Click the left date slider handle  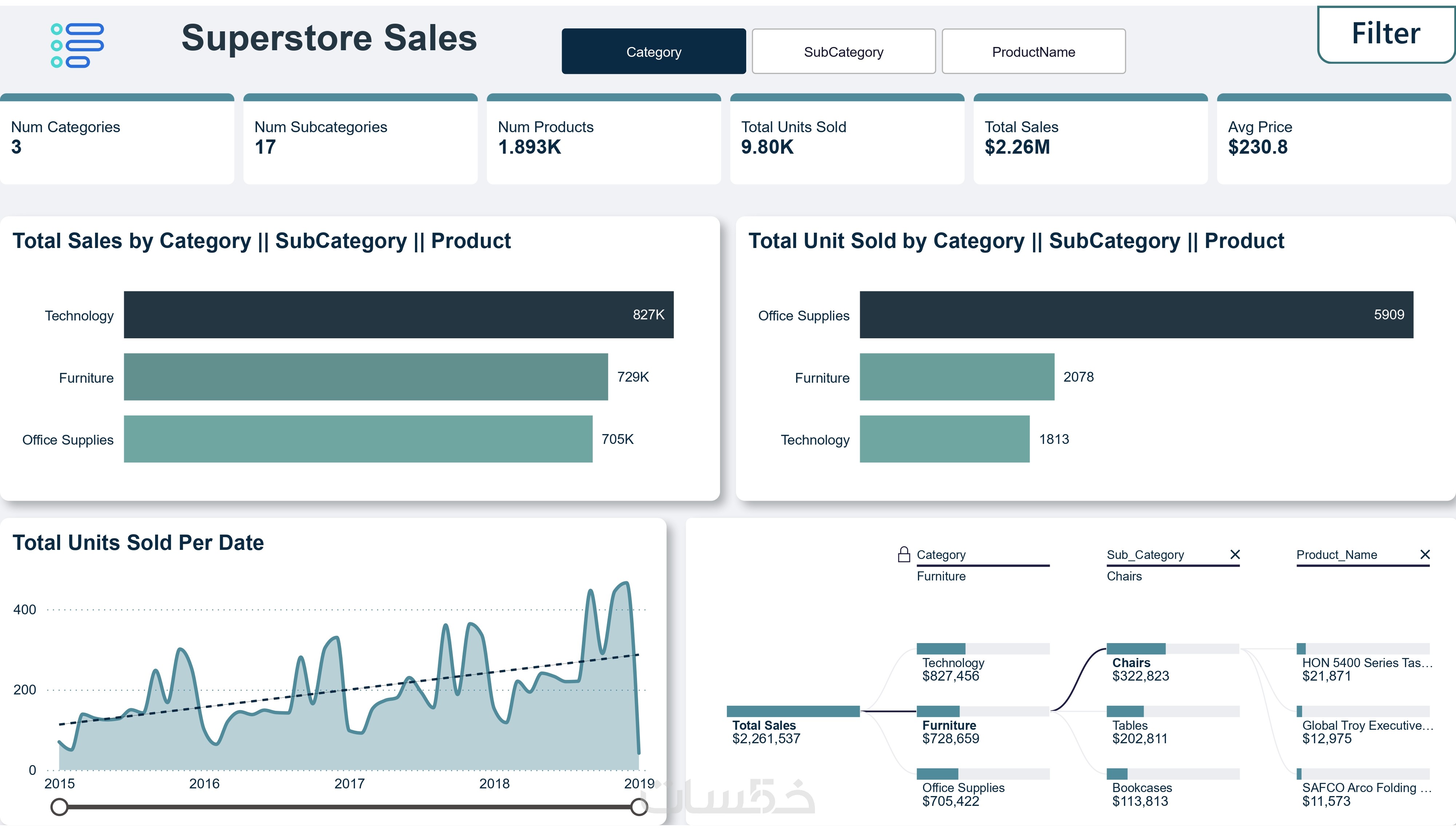pyautogui.click(x=59, y=807)
